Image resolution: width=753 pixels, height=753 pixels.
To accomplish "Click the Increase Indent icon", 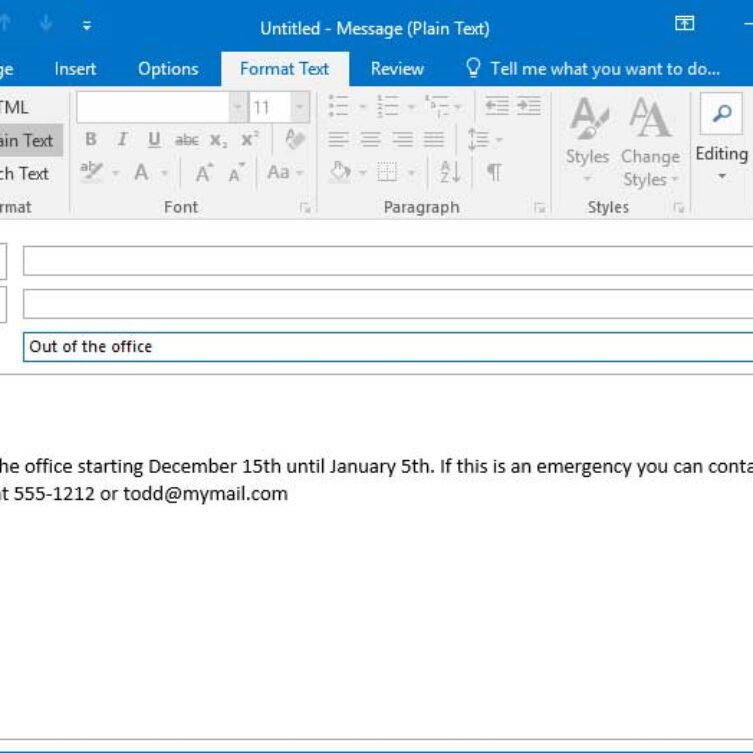I will pyautogui.click(x=528, y=106).
